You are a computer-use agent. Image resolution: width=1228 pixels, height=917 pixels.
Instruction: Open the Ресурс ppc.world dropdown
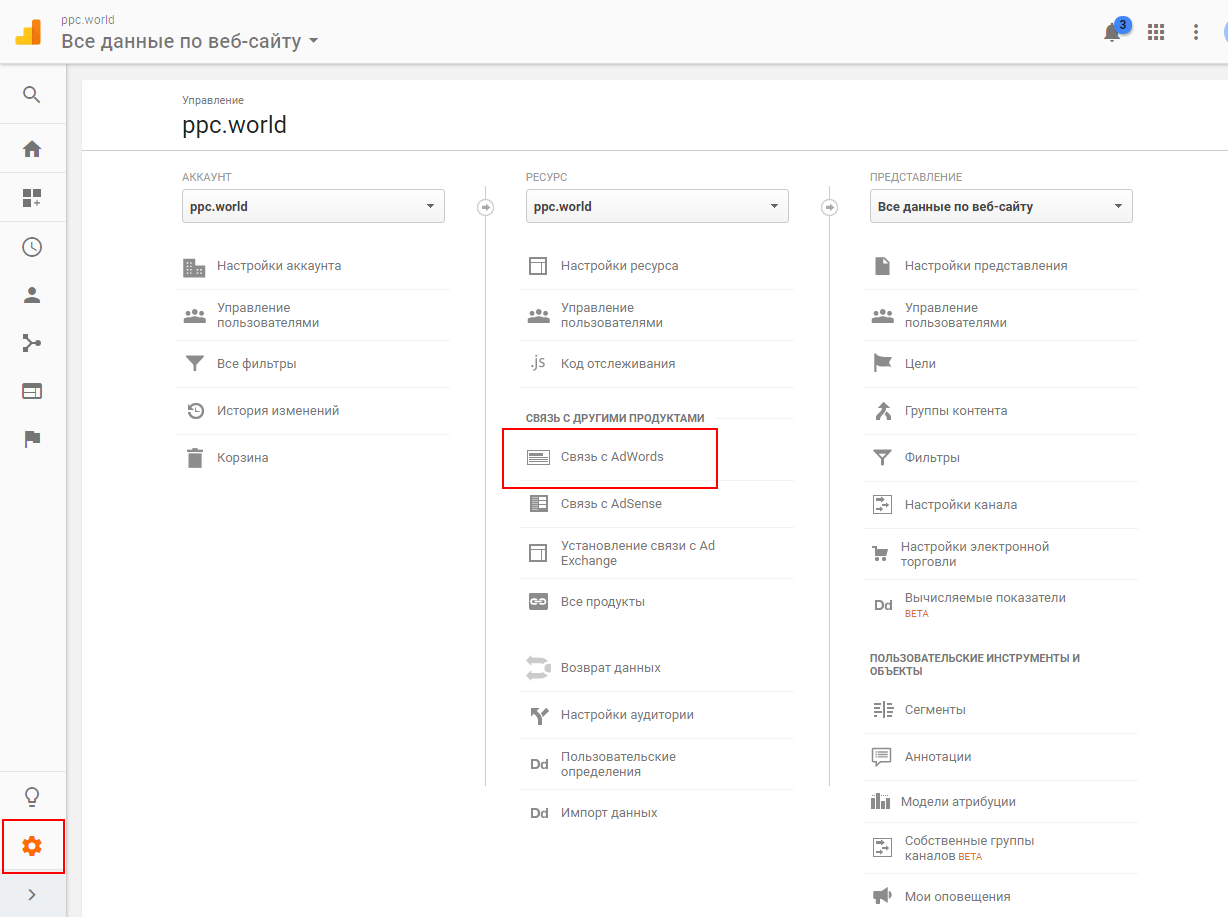pyautogui.click(x=657, y=206)
